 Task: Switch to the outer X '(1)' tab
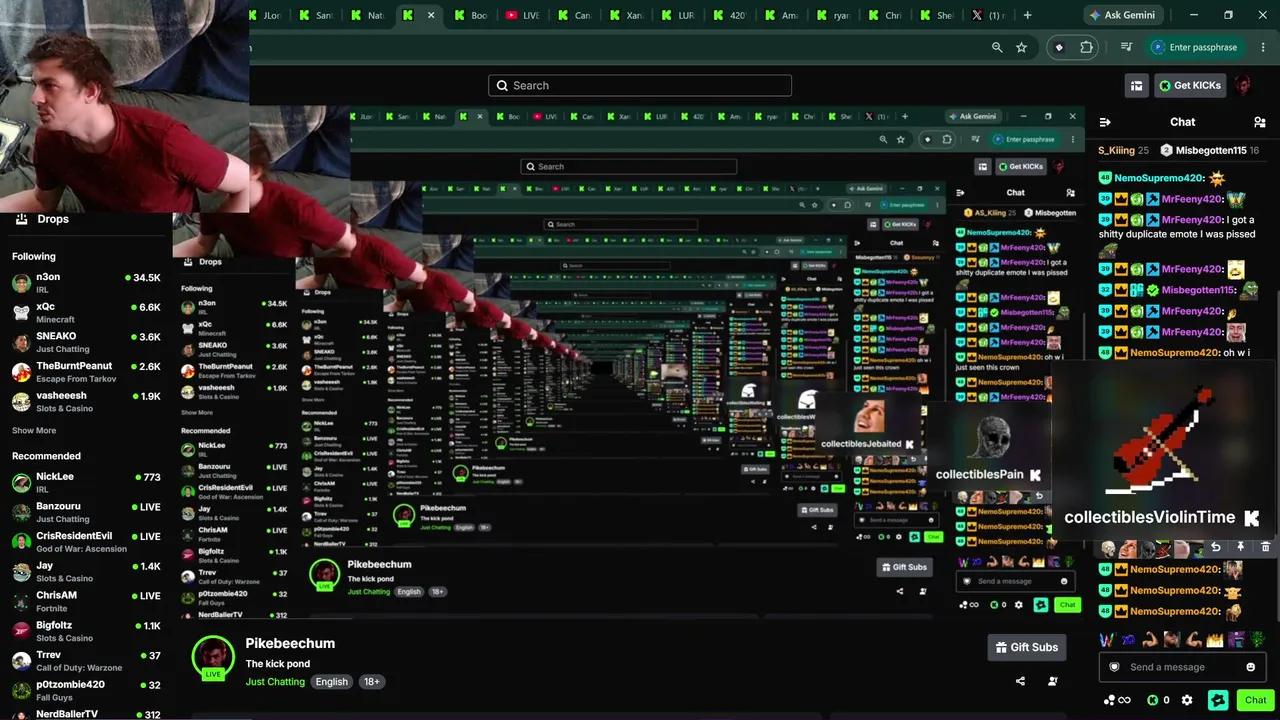987,15
